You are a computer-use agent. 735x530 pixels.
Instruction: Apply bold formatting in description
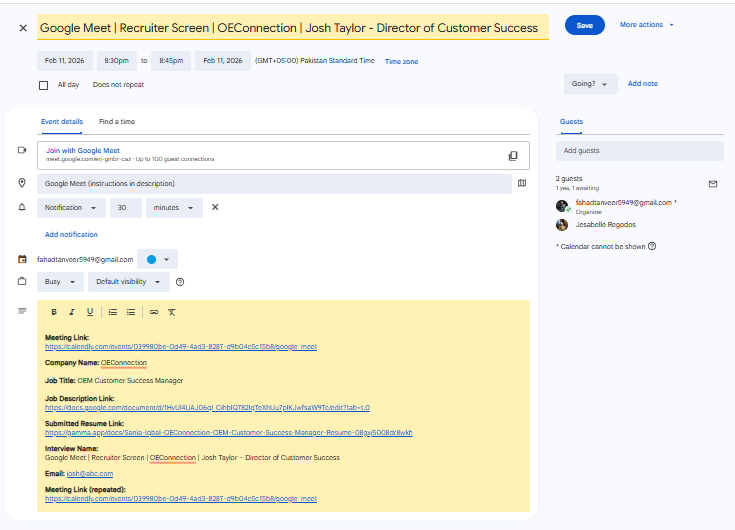click(54, 312)
